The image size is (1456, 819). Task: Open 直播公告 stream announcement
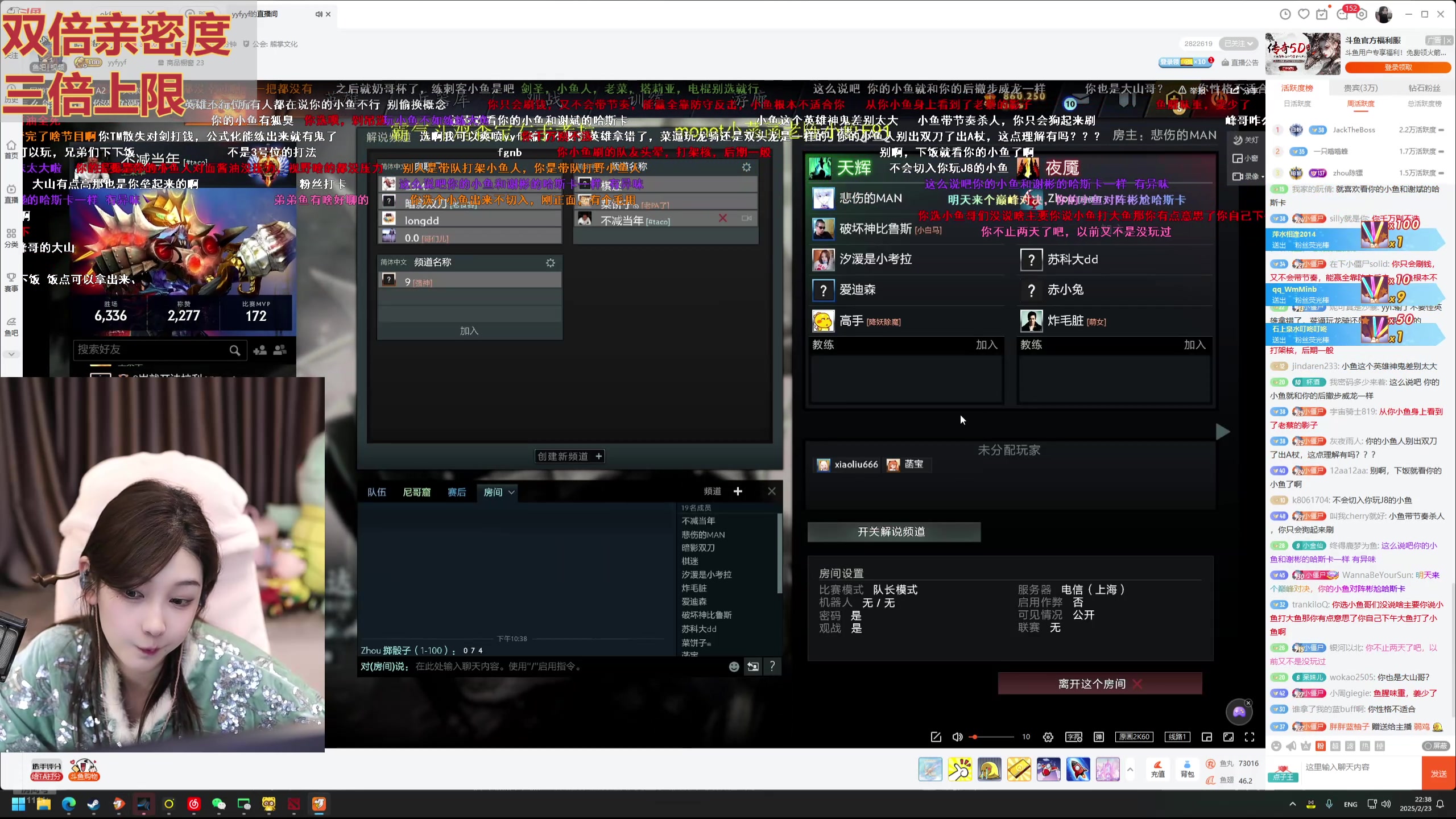(x=1240, y=63)
